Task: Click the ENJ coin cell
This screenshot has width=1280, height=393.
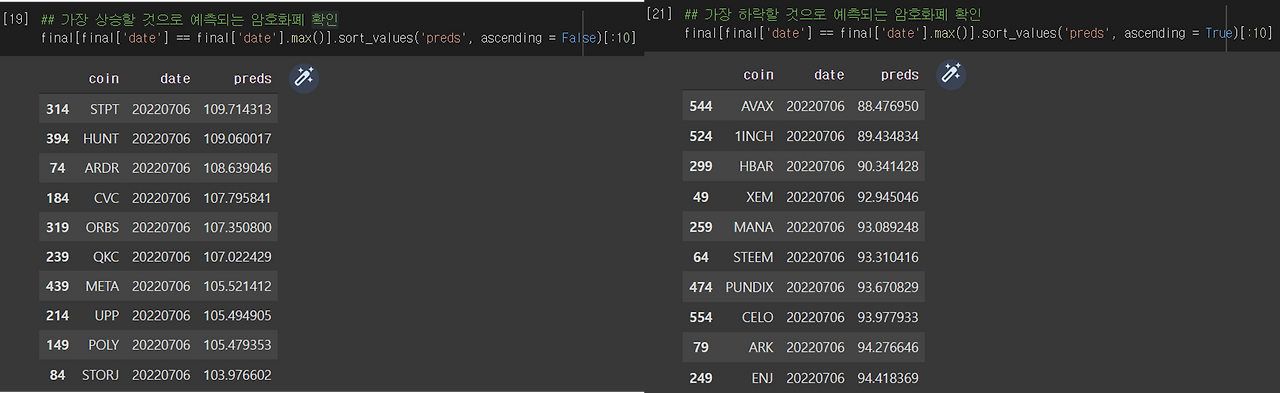Action: tap(763, 378)
